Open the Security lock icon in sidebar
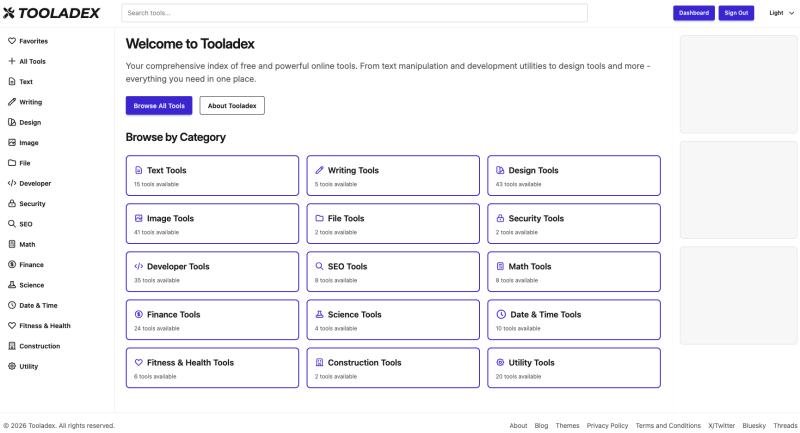The image size is (800, 433). point(12,204)
